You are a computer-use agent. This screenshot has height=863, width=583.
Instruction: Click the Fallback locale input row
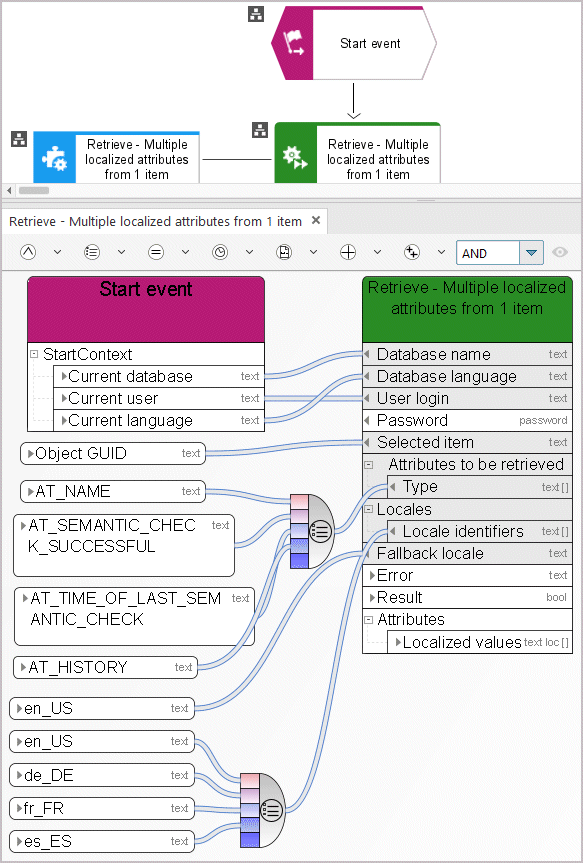tap(467, 554)
